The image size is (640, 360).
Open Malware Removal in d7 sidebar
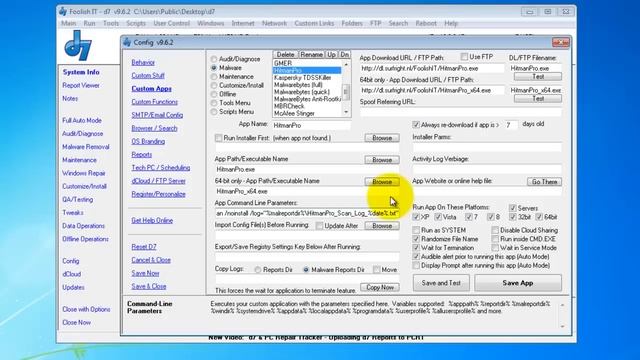pyautogui.click(x=86, y=147)
